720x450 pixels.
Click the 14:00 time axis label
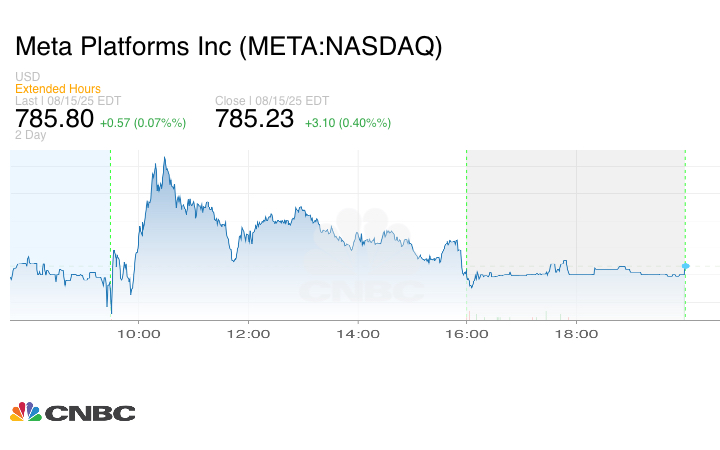pyautogui.click(x=358, y=335)
